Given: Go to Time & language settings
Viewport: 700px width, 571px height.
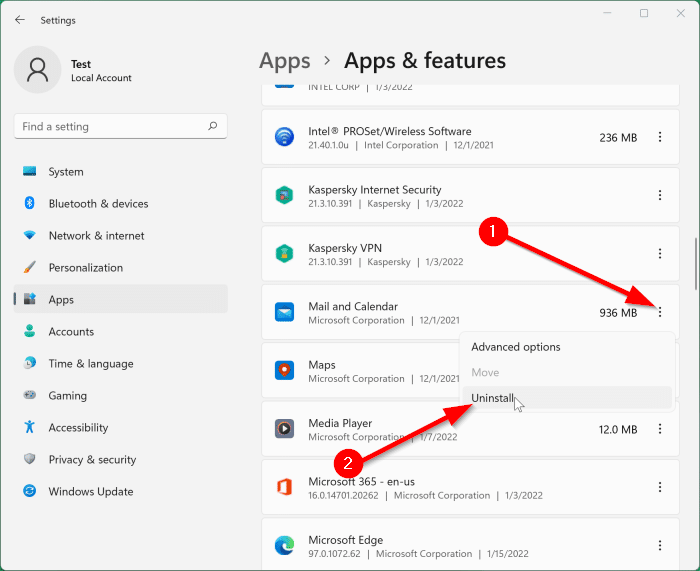Looking at the screenshot, I should (x=121, y=364).
